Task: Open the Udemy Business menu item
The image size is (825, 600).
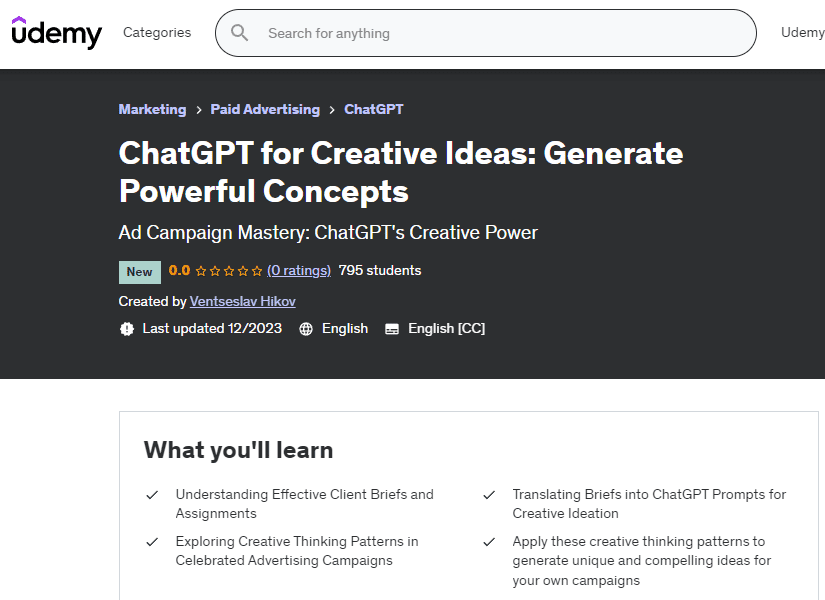Action: (803, 33)
